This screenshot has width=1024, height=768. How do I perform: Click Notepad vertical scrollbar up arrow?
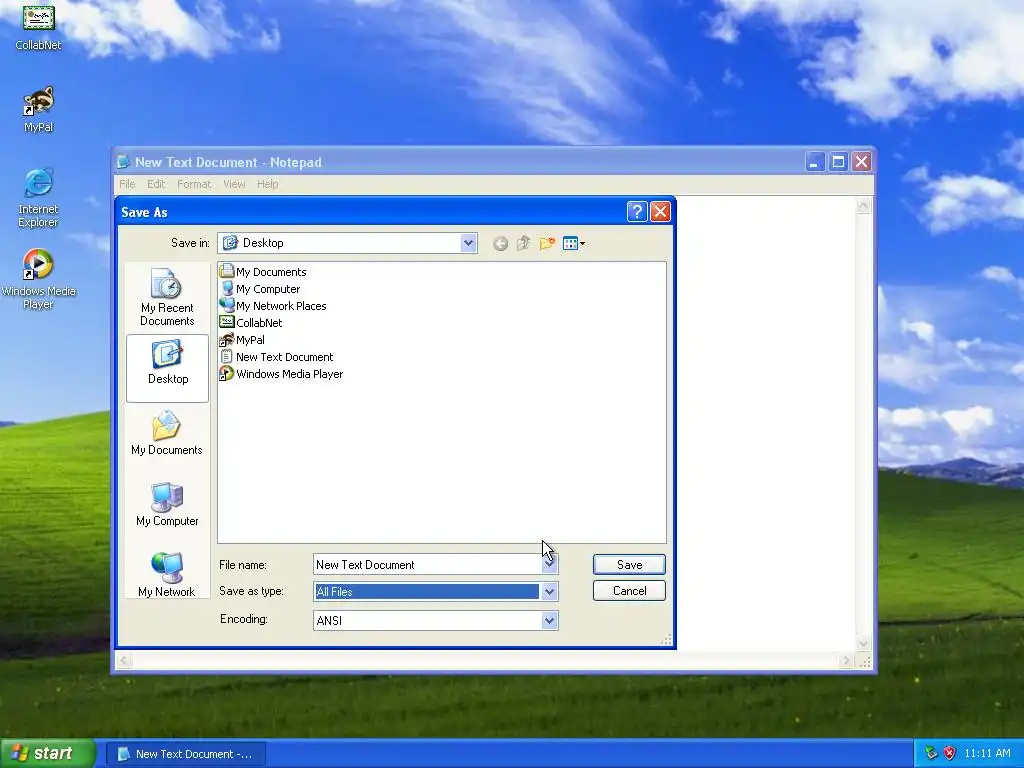pos(863,206)
